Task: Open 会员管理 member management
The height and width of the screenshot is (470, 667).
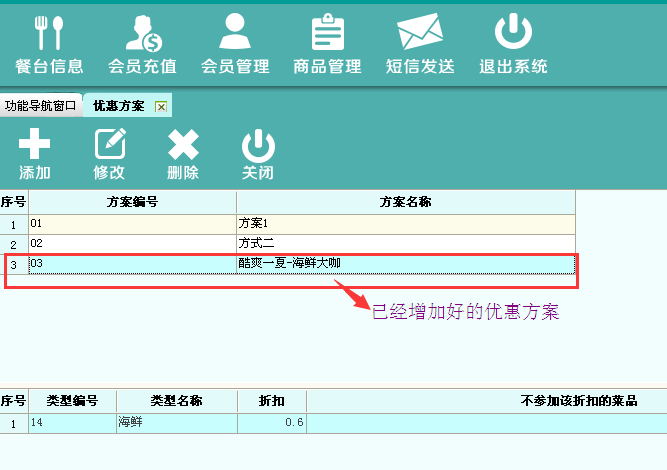Action: [235, 45]
